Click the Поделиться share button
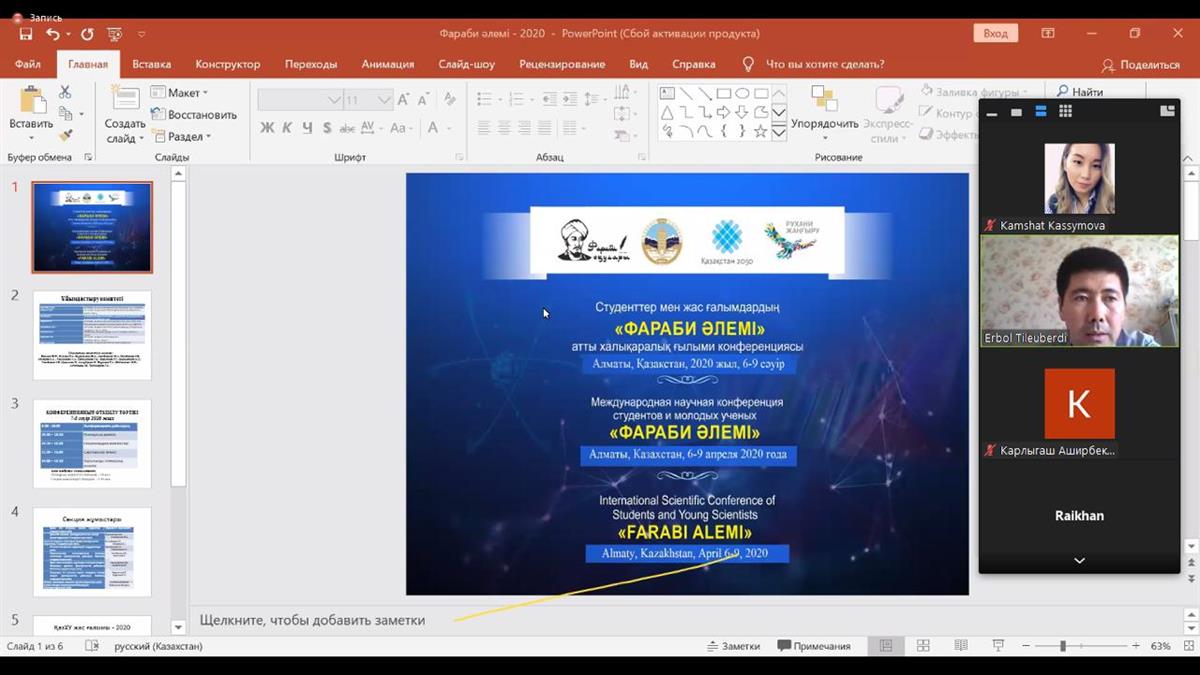This screenshot has height=675, width=1200. pyautogui.click(x=1141, y=65)
